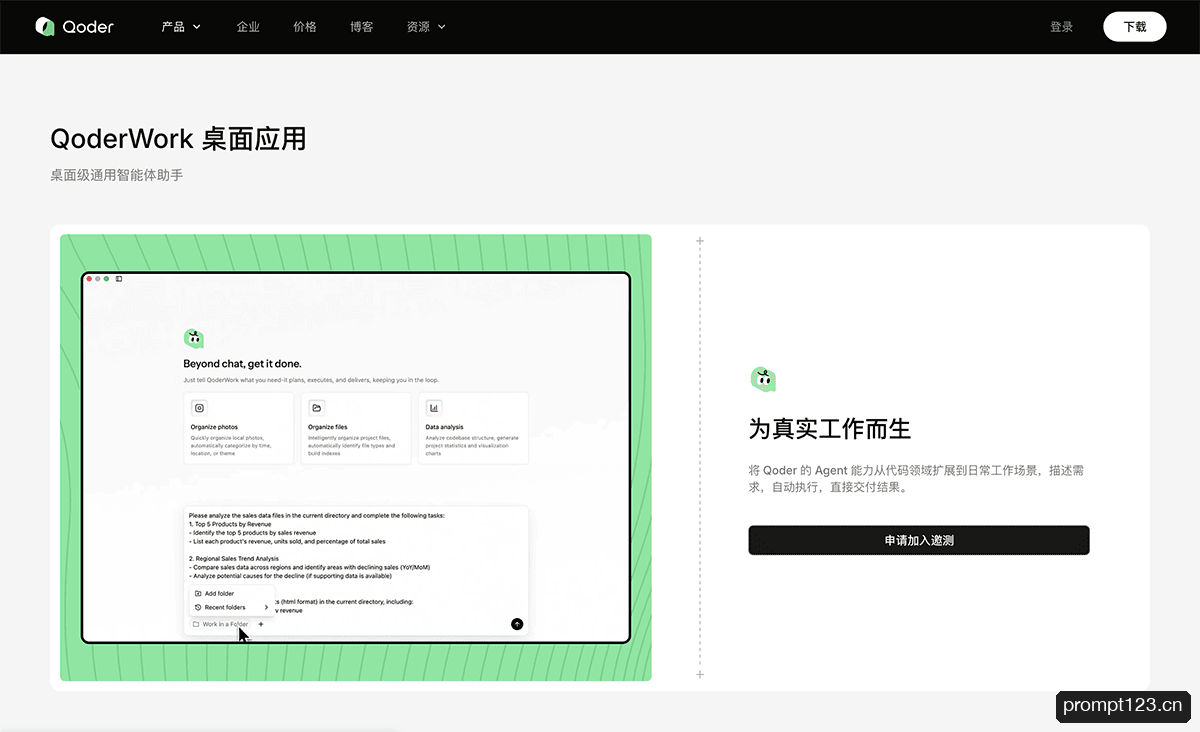
Task: Select the Organize photos card
Action: click(x=239, y=428)
